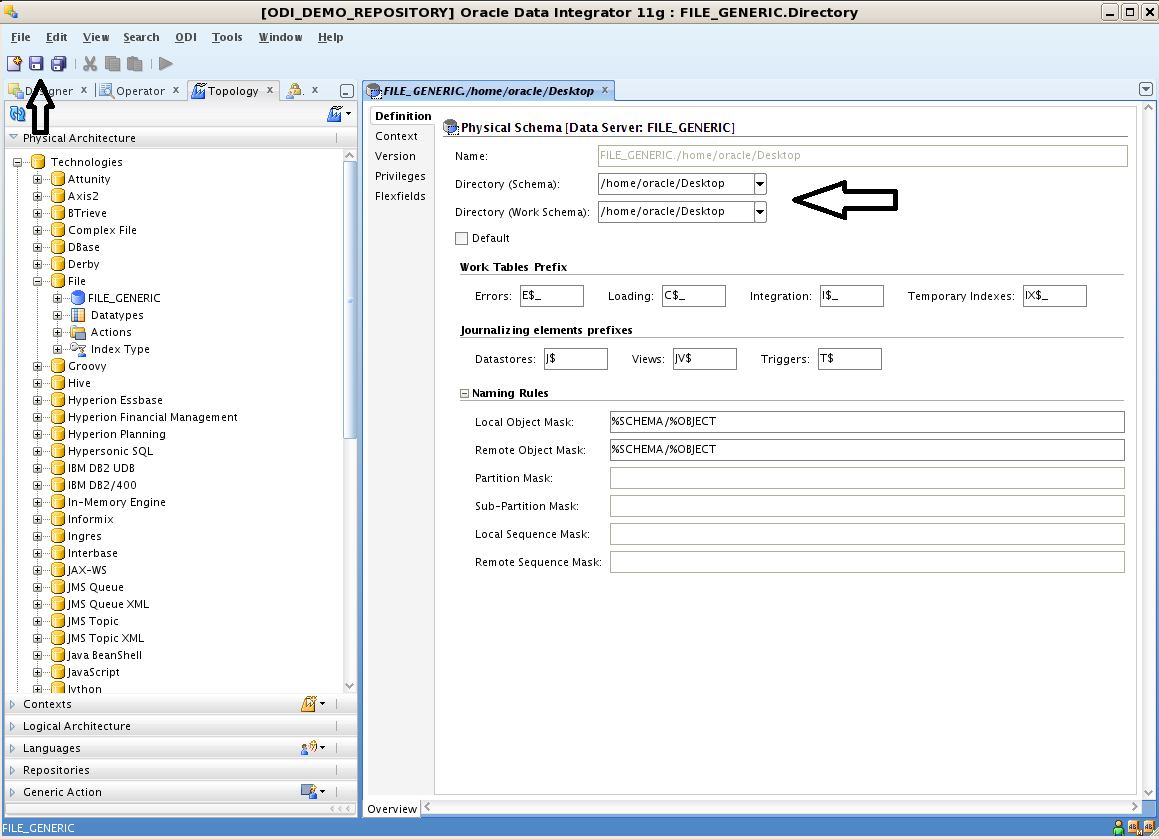Minimize the navigator panel
The image size is (1159, 839).
[x=347, y=91]
